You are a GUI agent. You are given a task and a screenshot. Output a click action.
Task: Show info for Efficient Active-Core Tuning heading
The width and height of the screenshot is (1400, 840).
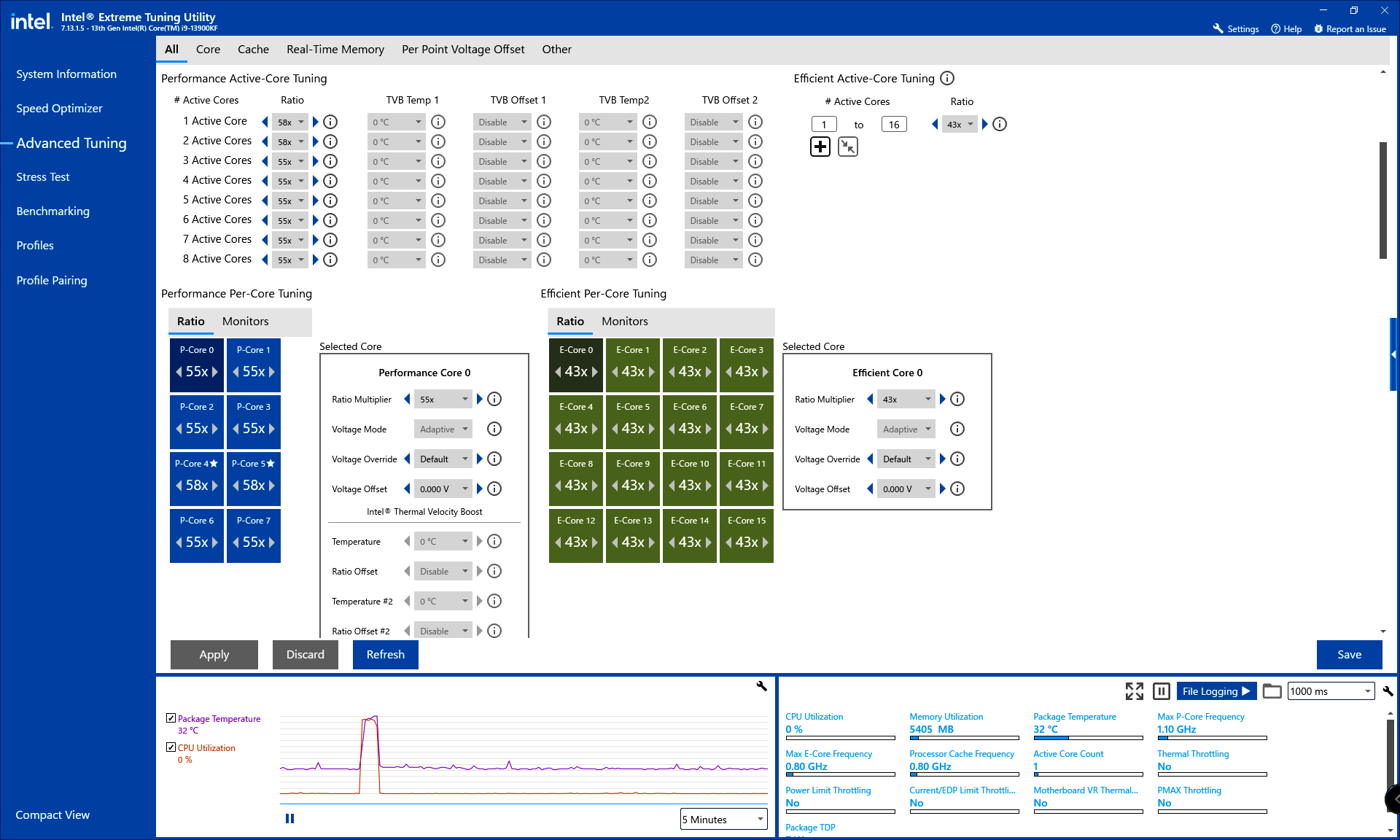pos(947,78)
